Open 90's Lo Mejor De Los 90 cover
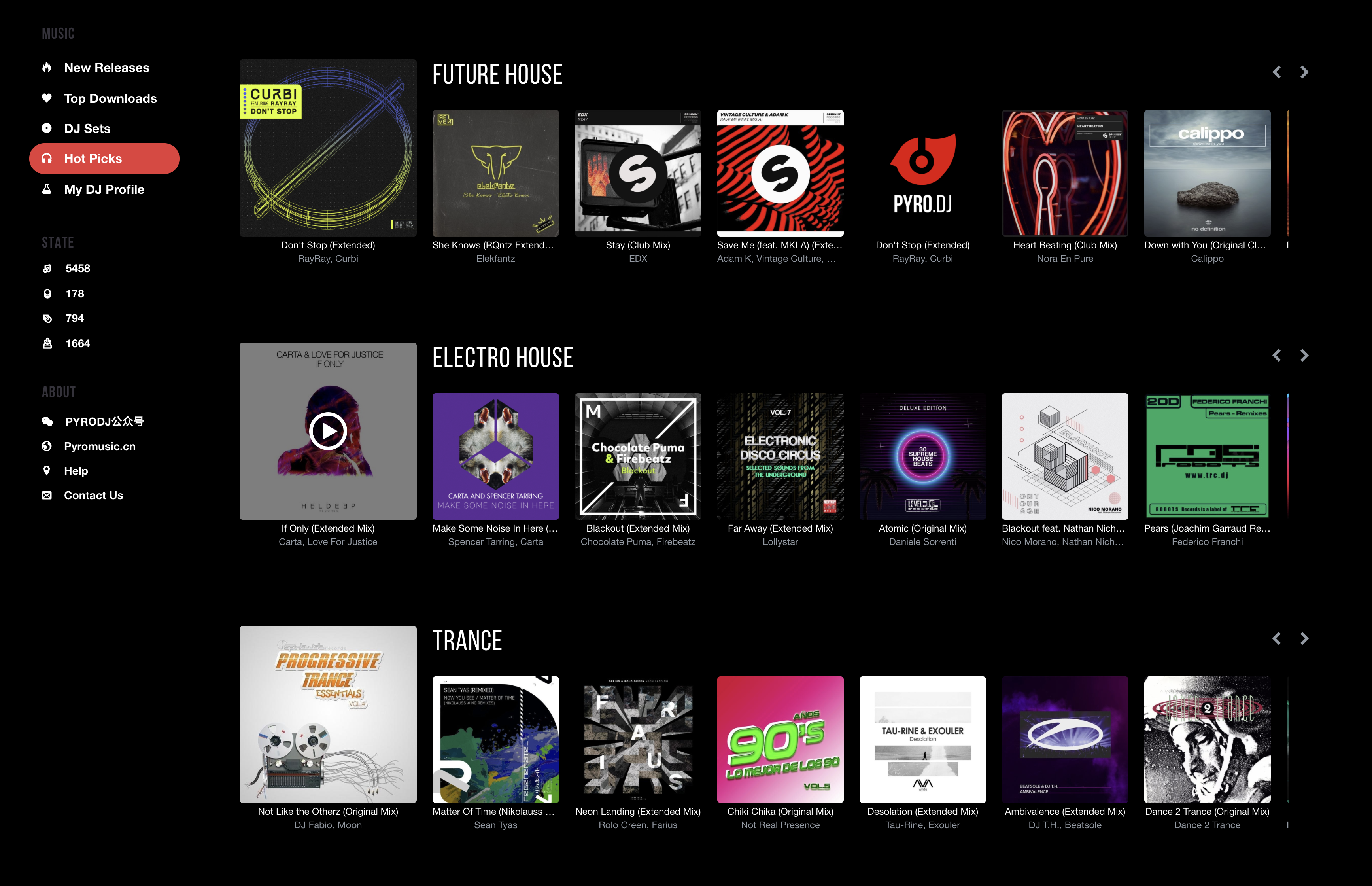 click(x=780, y=739)
